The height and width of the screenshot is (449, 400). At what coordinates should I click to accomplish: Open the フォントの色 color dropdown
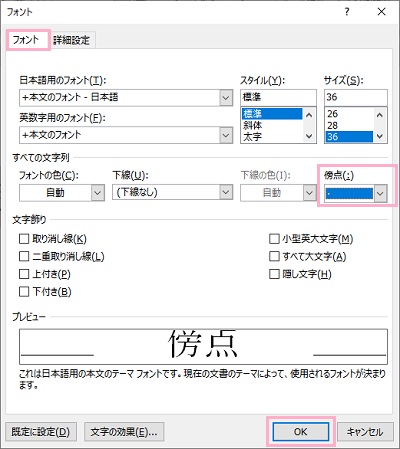coord(98,193)
